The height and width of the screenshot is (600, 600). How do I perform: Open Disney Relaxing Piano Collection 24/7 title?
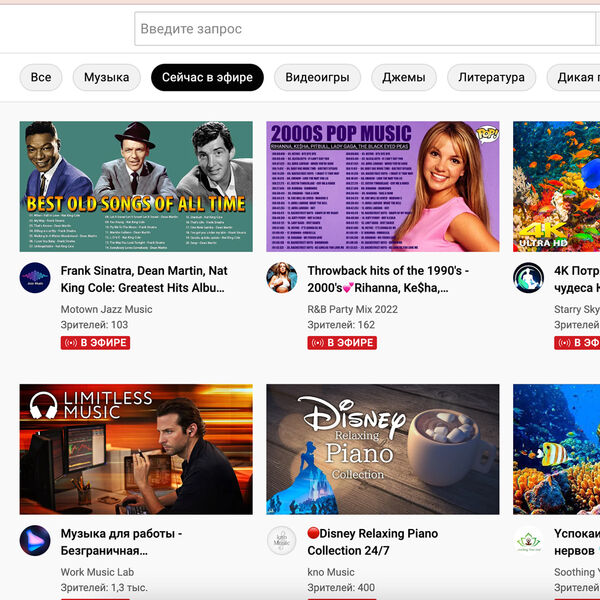pos(373,542)
